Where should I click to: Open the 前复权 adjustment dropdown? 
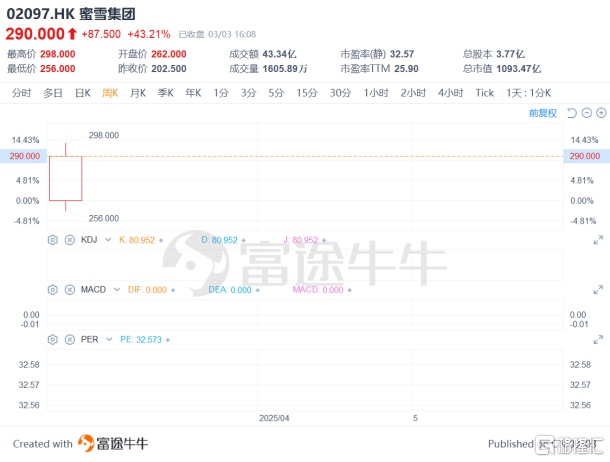[x=542, y=113]
